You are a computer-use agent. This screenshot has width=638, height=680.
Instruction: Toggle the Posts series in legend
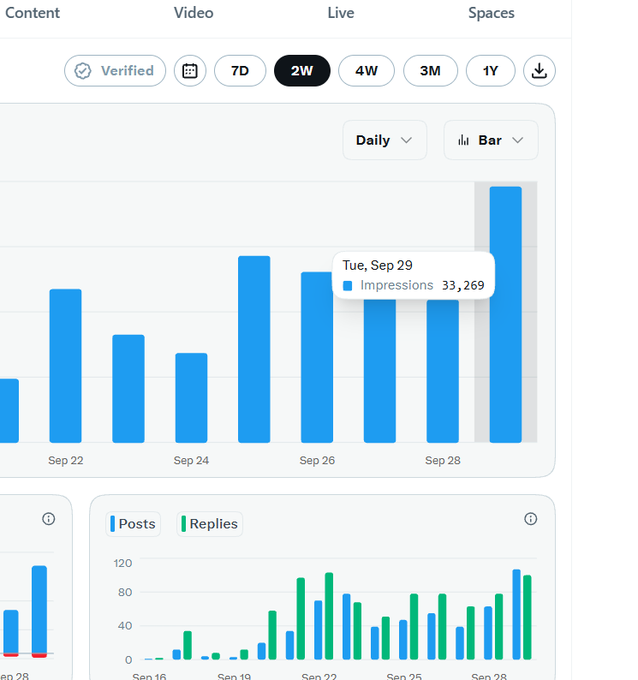[133, 524]
